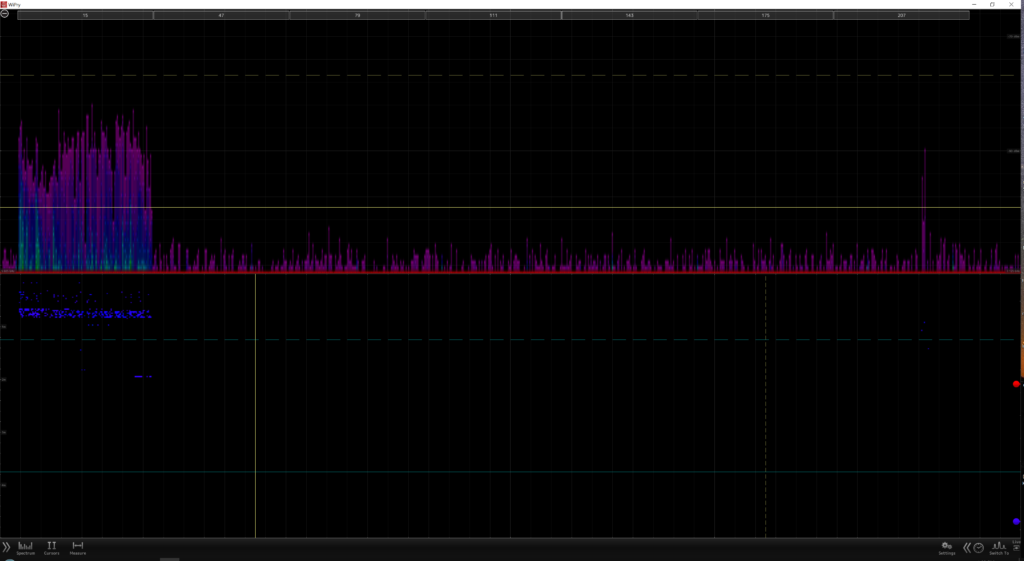Click the red marker dot on right edge
This screenshot has height=561, width=1024.
coord(1016,384)
